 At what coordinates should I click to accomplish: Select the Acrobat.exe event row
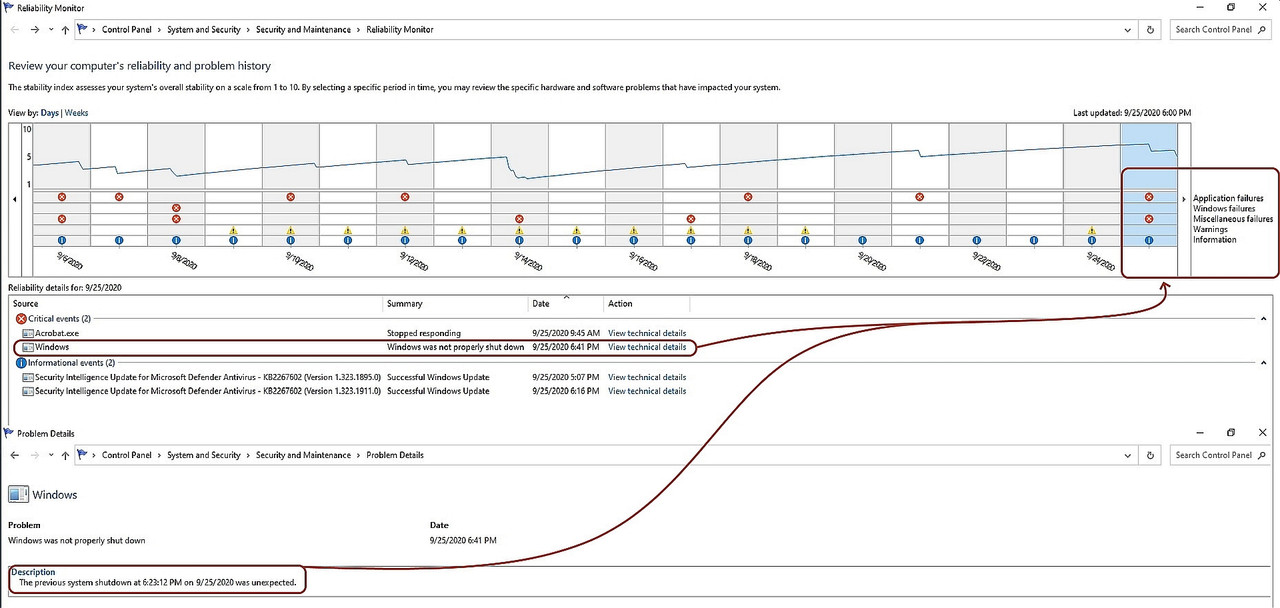[355, 333]
